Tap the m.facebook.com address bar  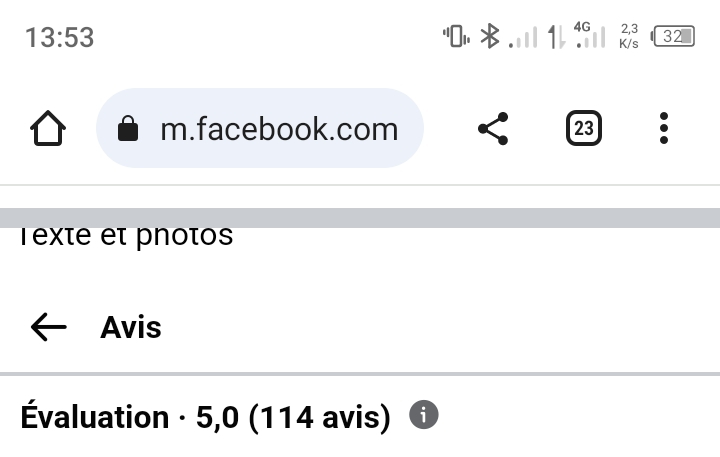coord(278,129)
